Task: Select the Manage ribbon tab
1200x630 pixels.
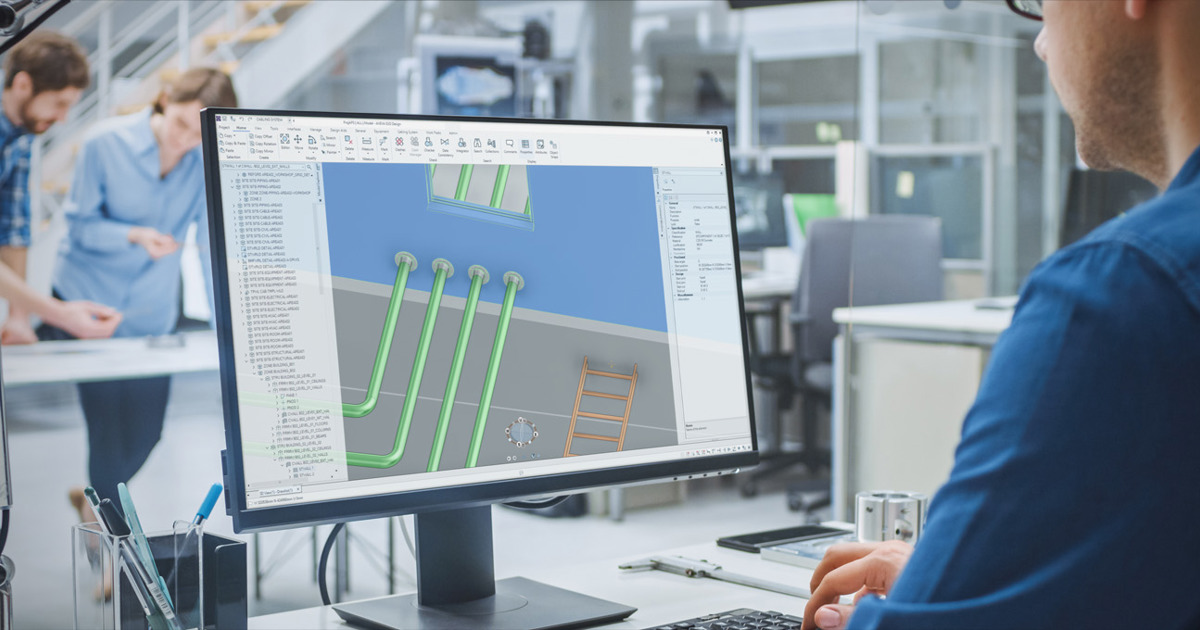Action: coord(316,130)
